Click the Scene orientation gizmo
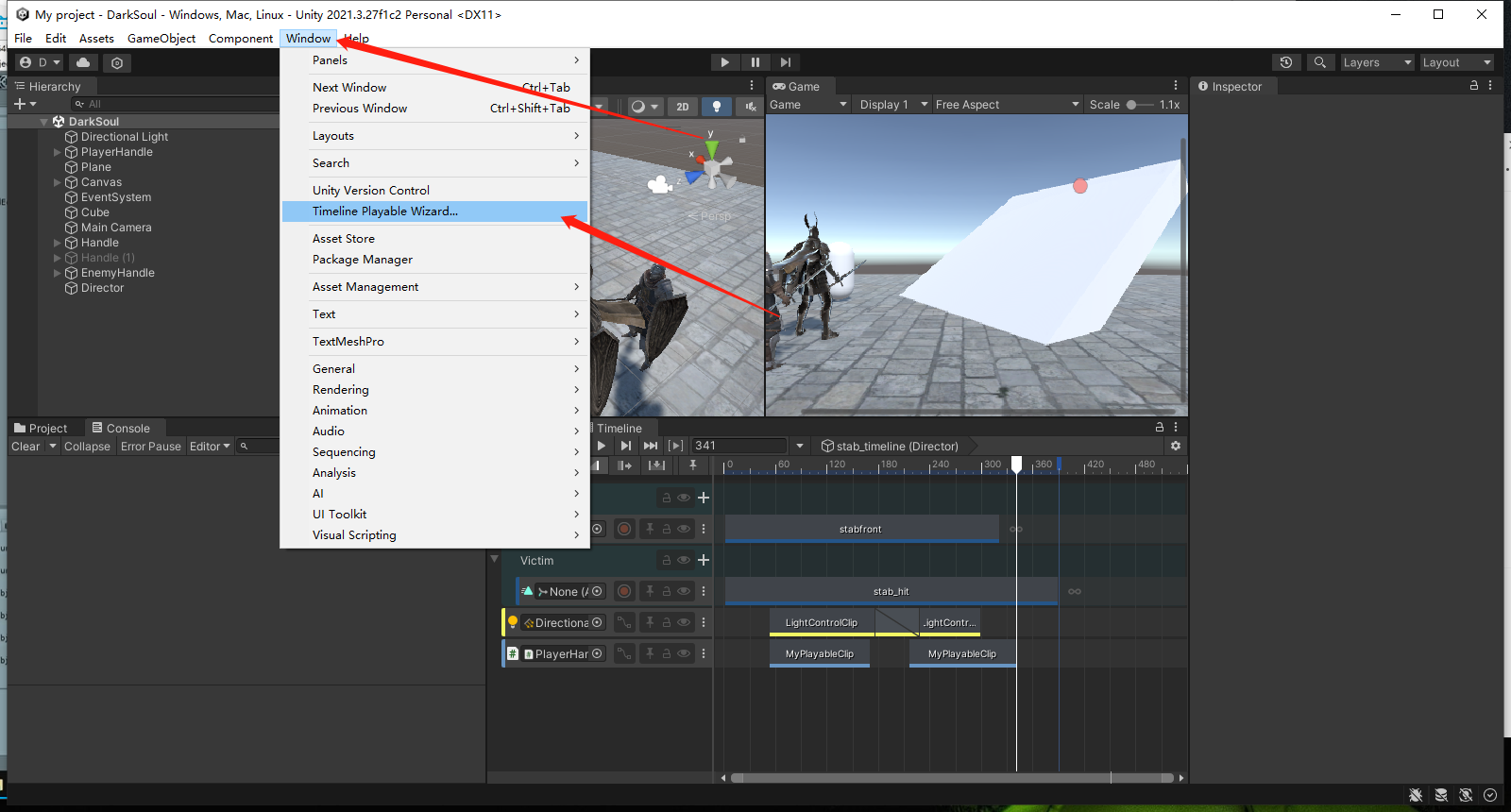Viewport: 1511px width, 812px height. 712,166
